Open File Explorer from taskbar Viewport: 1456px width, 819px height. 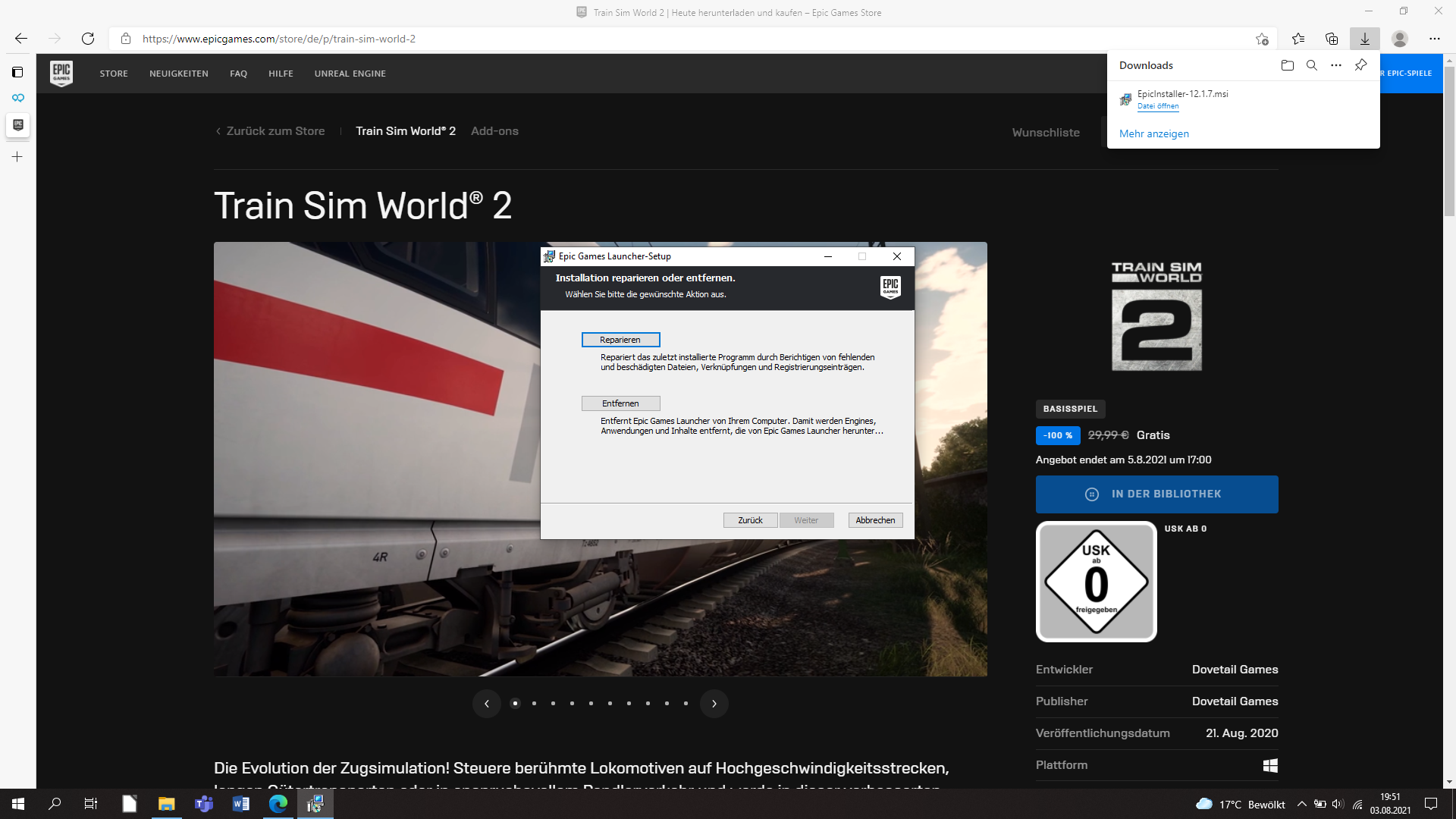click(166, 804)
